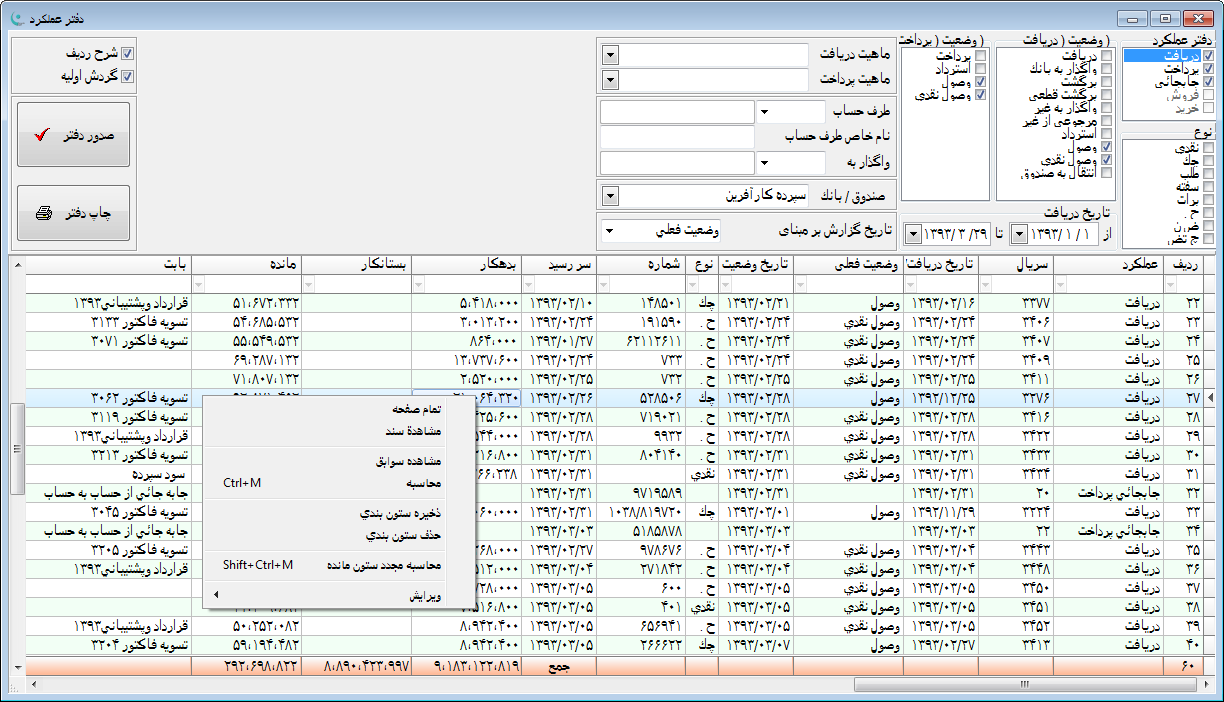Enable واگذار به بانک receipt status checkbox

(x=1106, y=69)
